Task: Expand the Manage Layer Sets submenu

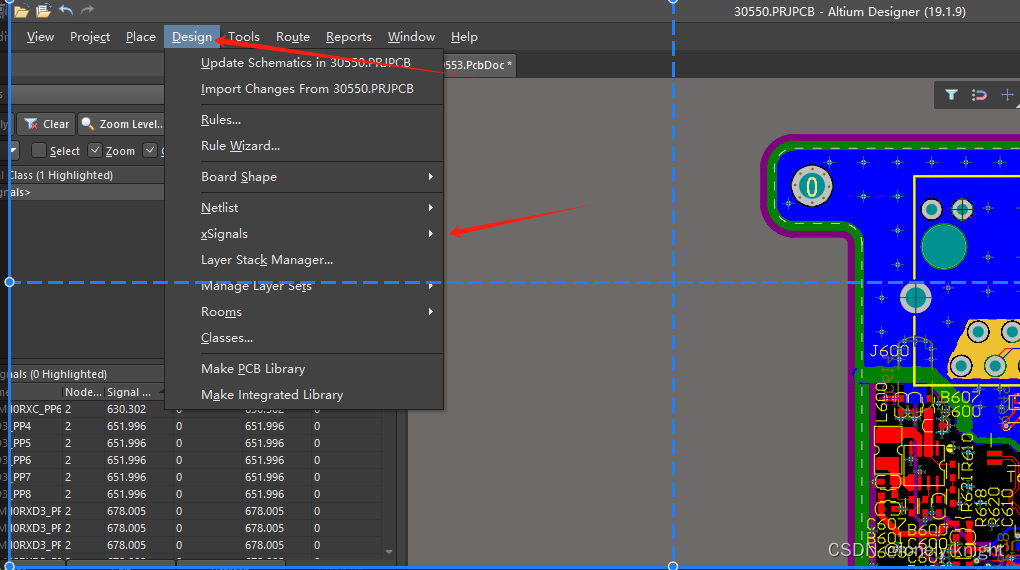Action: 304,286
